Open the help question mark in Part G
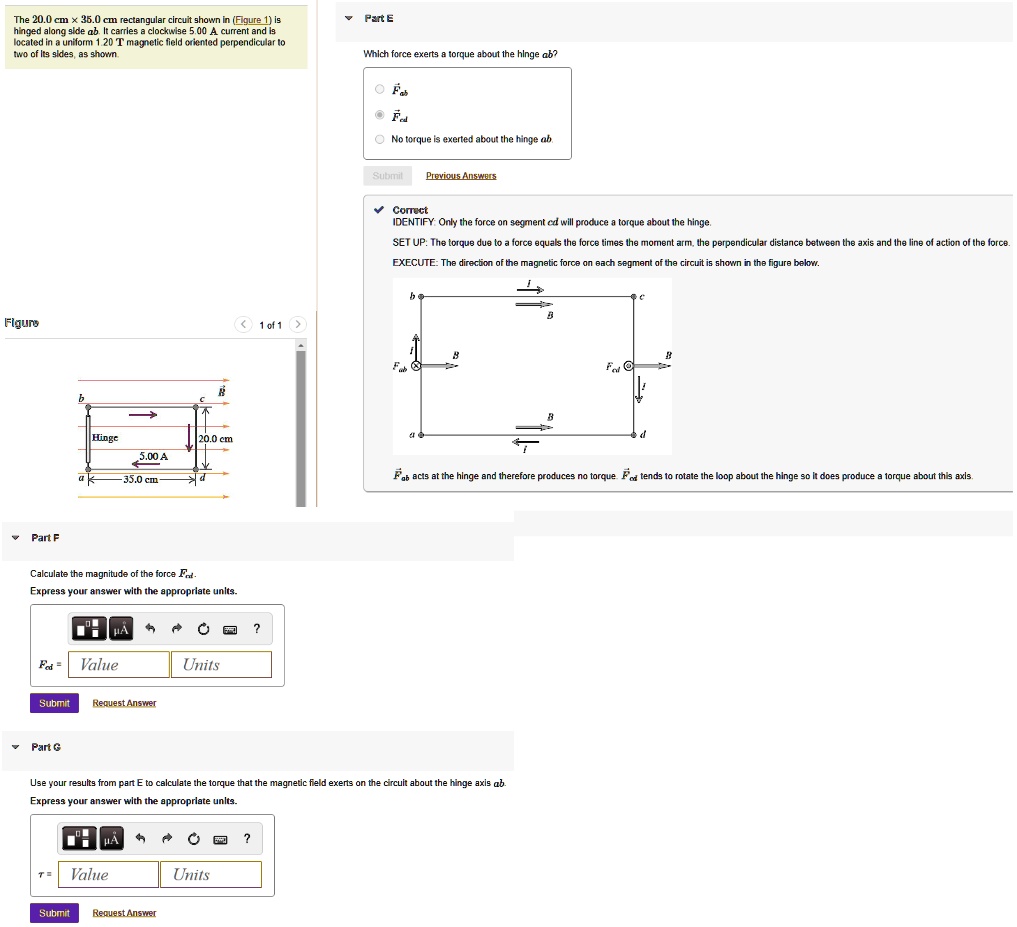Image resolution: width=1017 pixels, height=927 pixels. 246,838
